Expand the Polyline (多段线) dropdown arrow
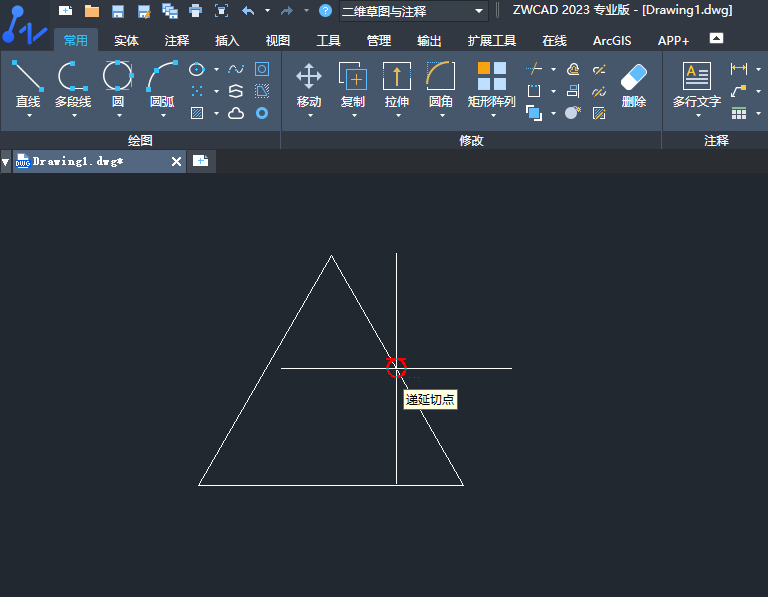Screen dimensions: 768x597 click(x=74, y=116)
